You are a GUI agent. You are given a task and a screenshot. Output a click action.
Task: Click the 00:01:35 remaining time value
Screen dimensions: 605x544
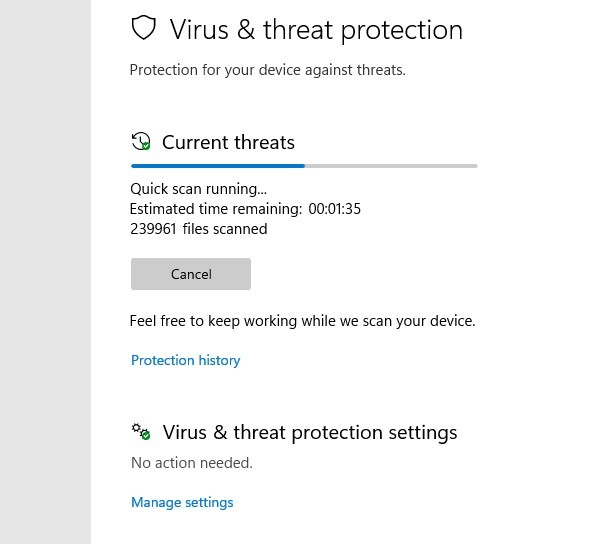pos(334,209)
